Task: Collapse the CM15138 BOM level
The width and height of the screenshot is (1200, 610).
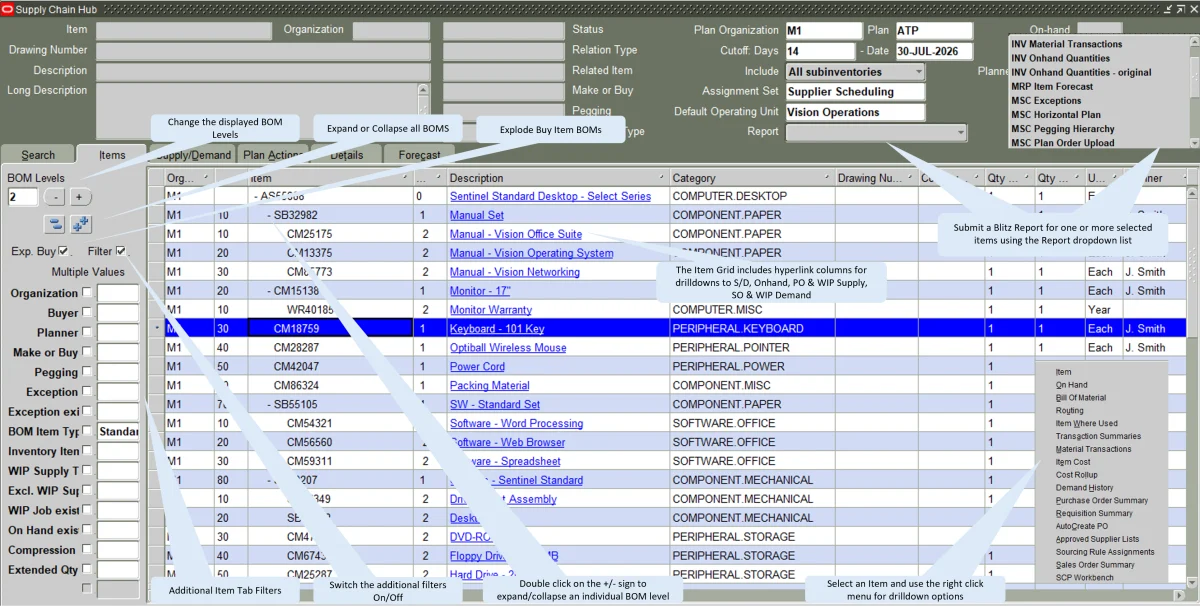Action: point(270,291)
